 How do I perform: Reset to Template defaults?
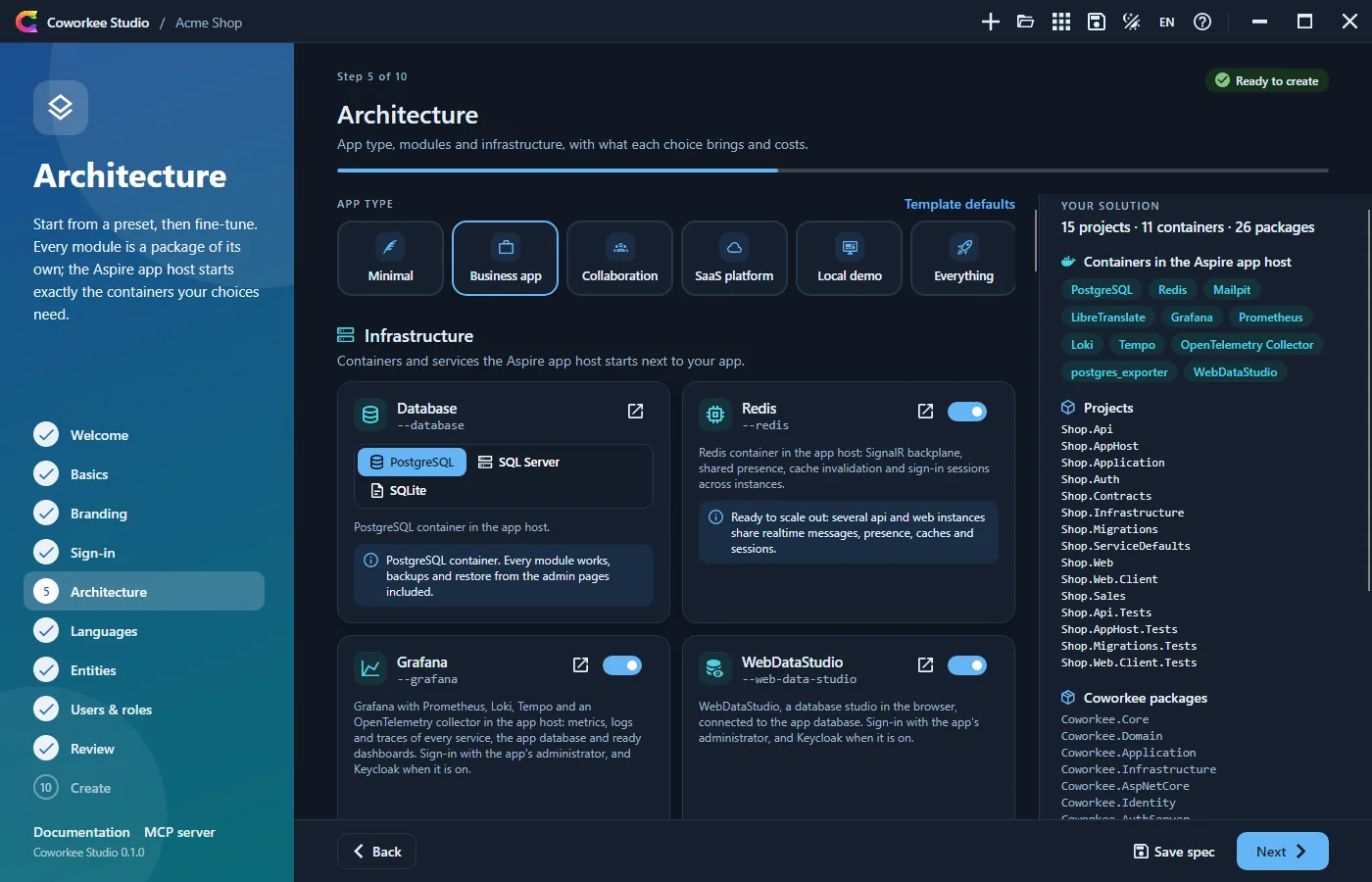959,204
